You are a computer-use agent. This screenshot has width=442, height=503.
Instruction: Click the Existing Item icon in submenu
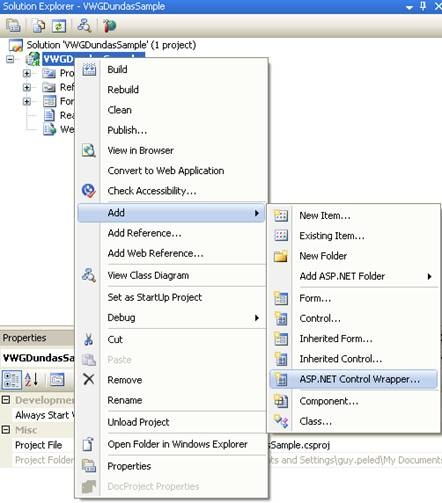pos(281,236)
